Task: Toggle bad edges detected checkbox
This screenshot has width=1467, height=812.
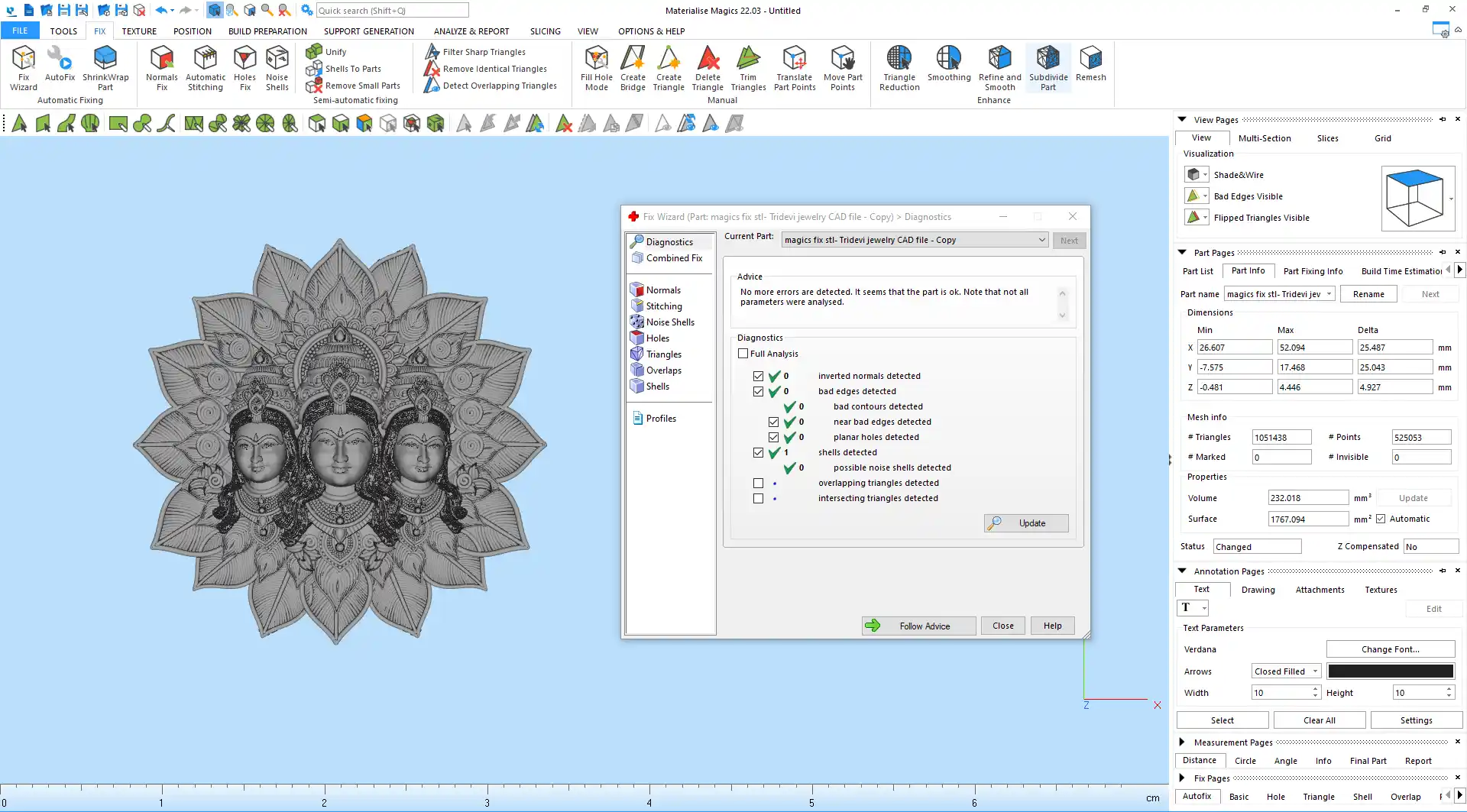Action: click(x=758, y=391)
